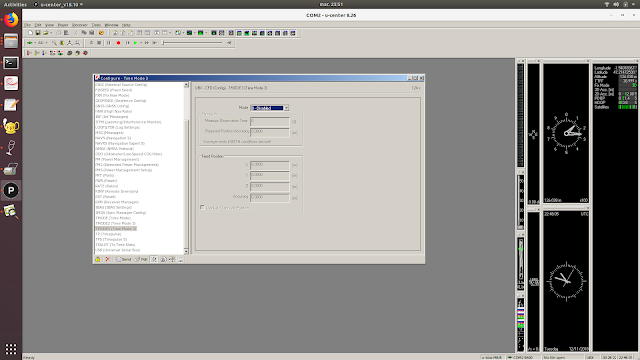This screenshot has height=360, width=640.
Task: Click scroll-down arrow of the configuration list
Action: pos(186,251)
